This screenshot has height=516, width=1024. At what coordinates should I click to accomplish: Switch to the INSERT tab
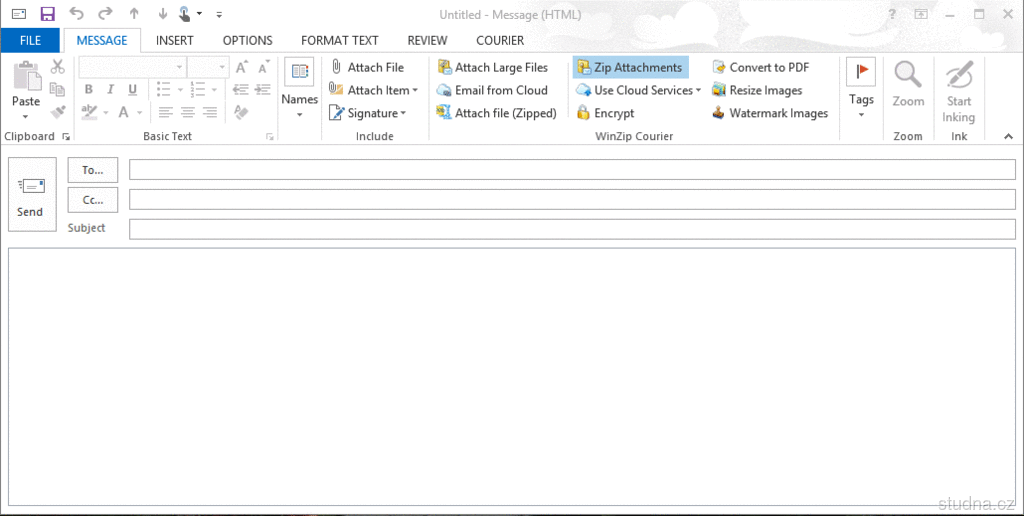pos(175,41)
